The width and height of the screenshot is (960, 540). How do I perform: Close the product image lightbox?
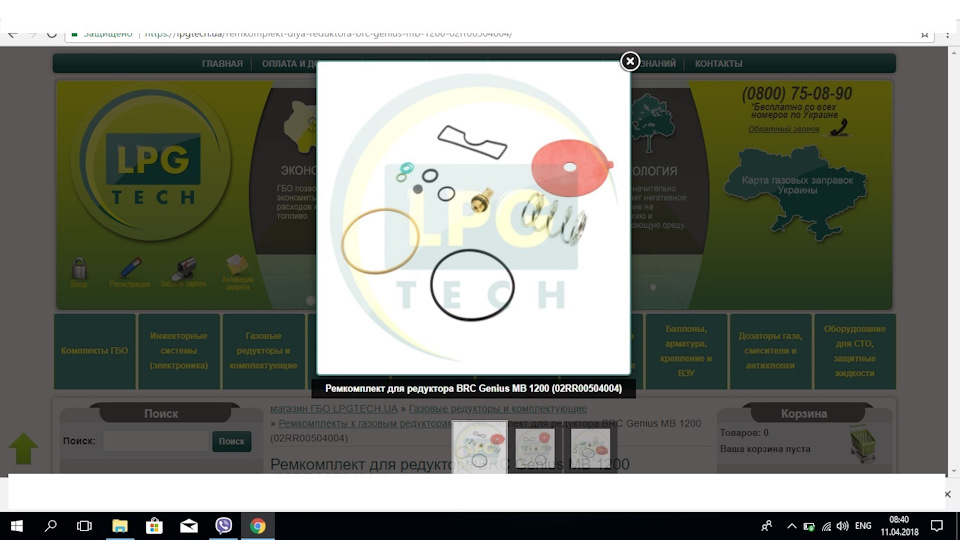629,61
